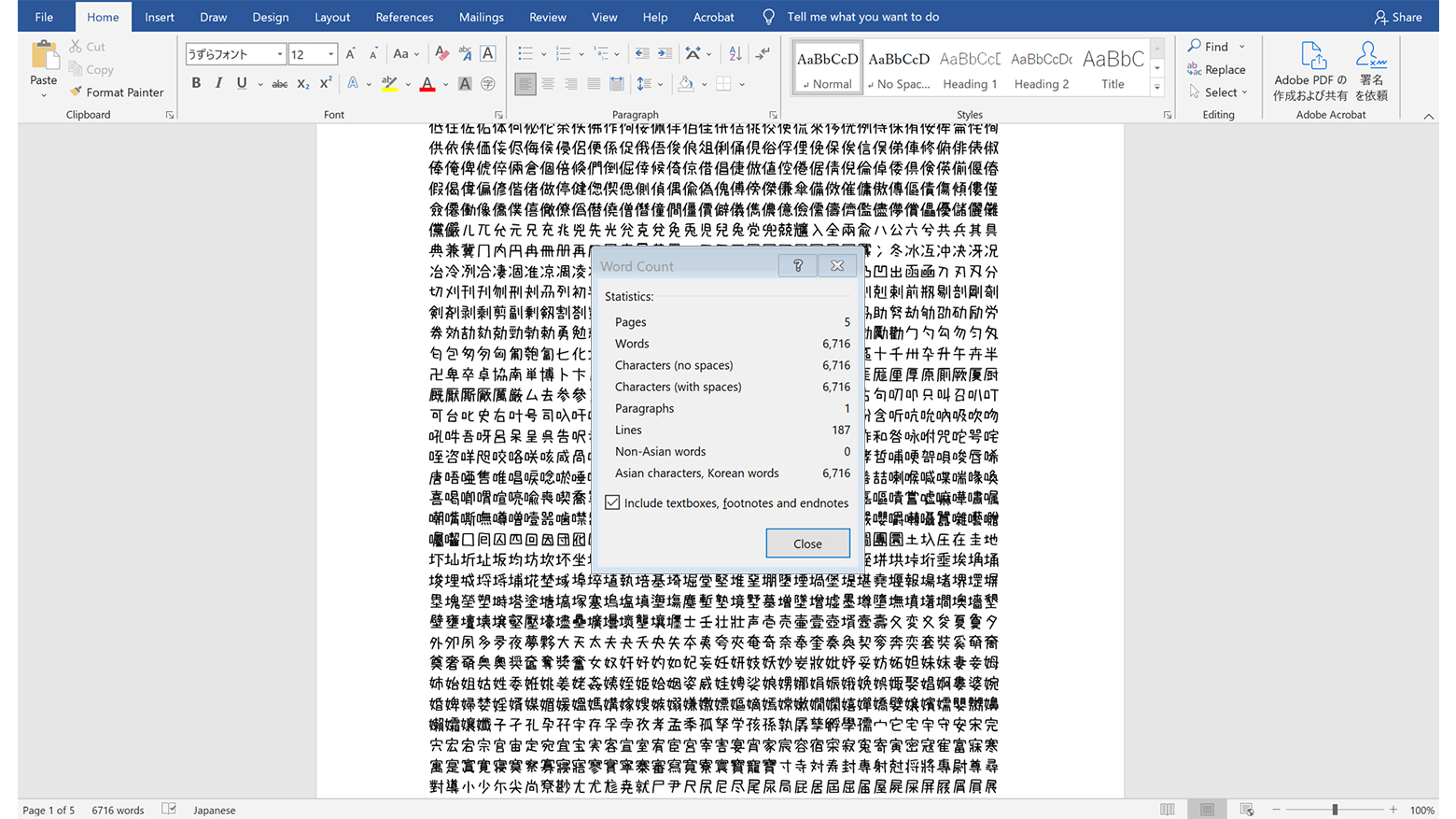Click the zoom slider handle
This screenshot has width=1456, height=819.
(x=1335, y=810)
